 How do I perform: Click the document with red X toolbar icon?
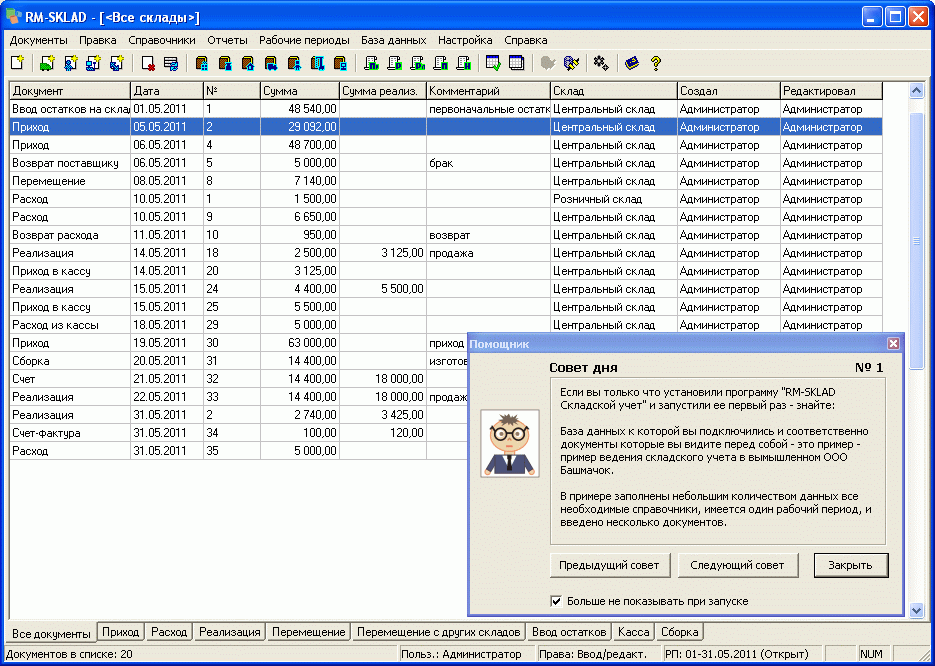click(148, 63)
